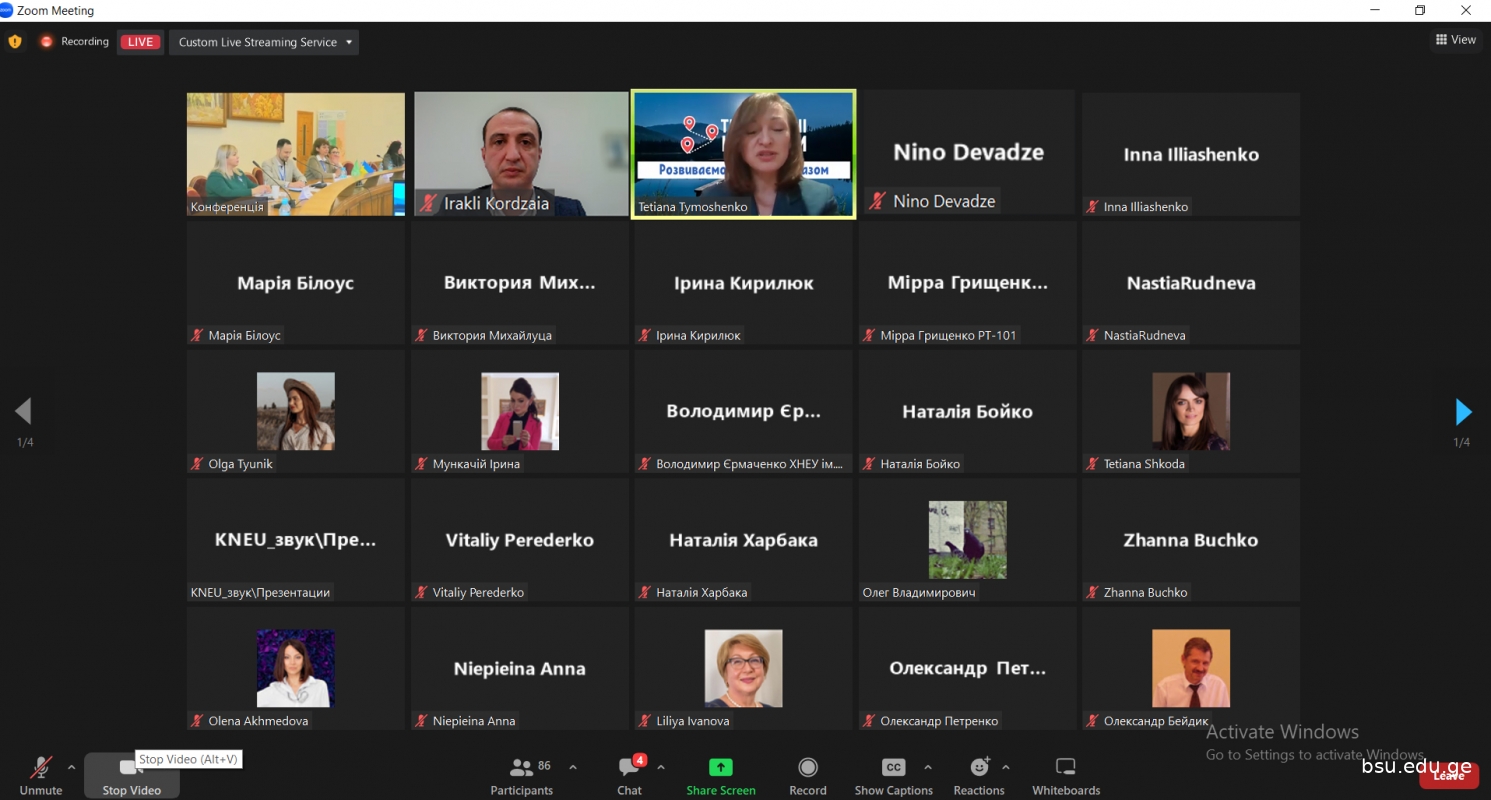Go to previous gallery page arrow
1491x800 pixels.
pyautogui.click(x=23, y=411)
